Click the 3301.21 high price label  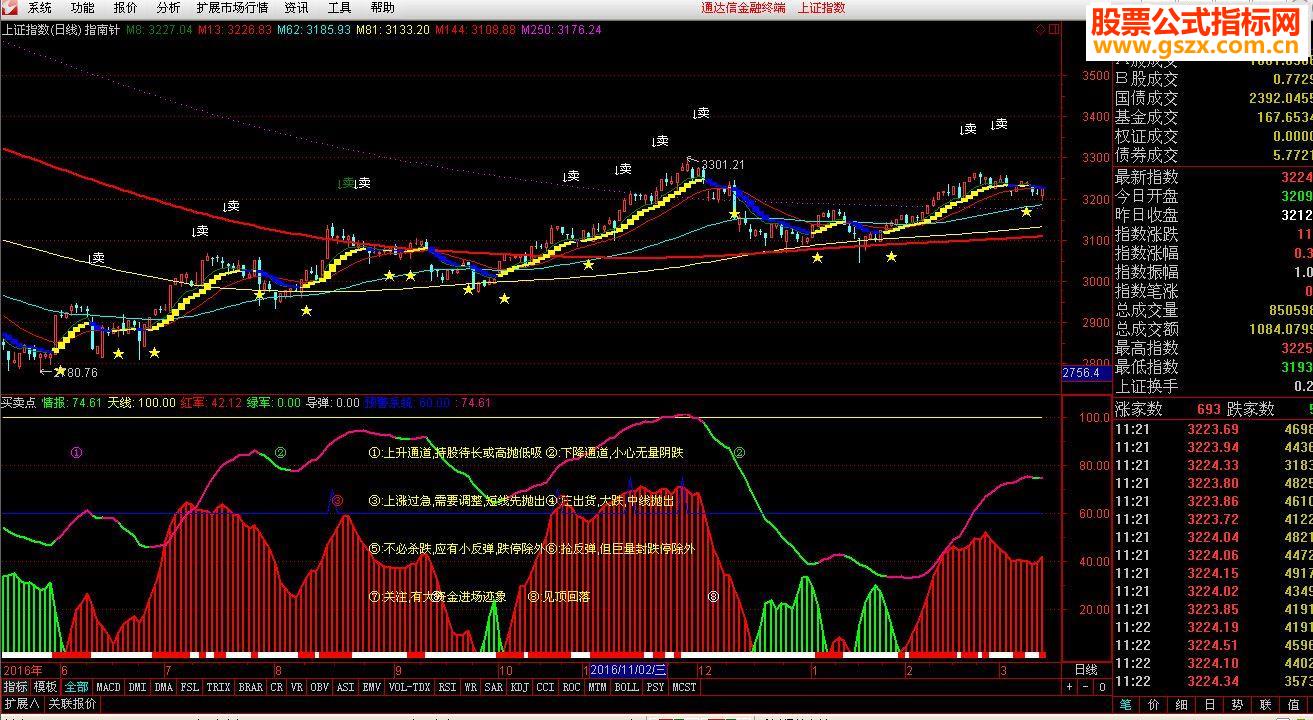[x=723, y=164]
